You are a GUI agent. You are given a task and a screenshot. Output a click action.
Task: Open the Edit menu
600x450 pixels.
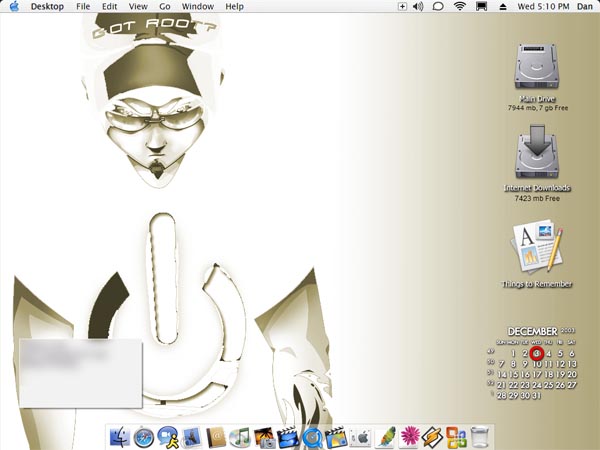tap(109, 7)
